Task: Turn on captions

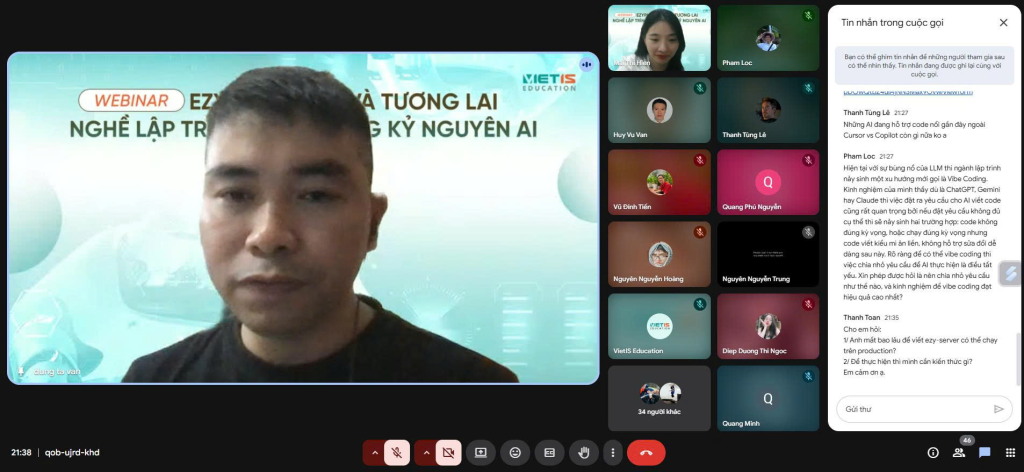Action: pyautogui.click(x=549, y=452)
